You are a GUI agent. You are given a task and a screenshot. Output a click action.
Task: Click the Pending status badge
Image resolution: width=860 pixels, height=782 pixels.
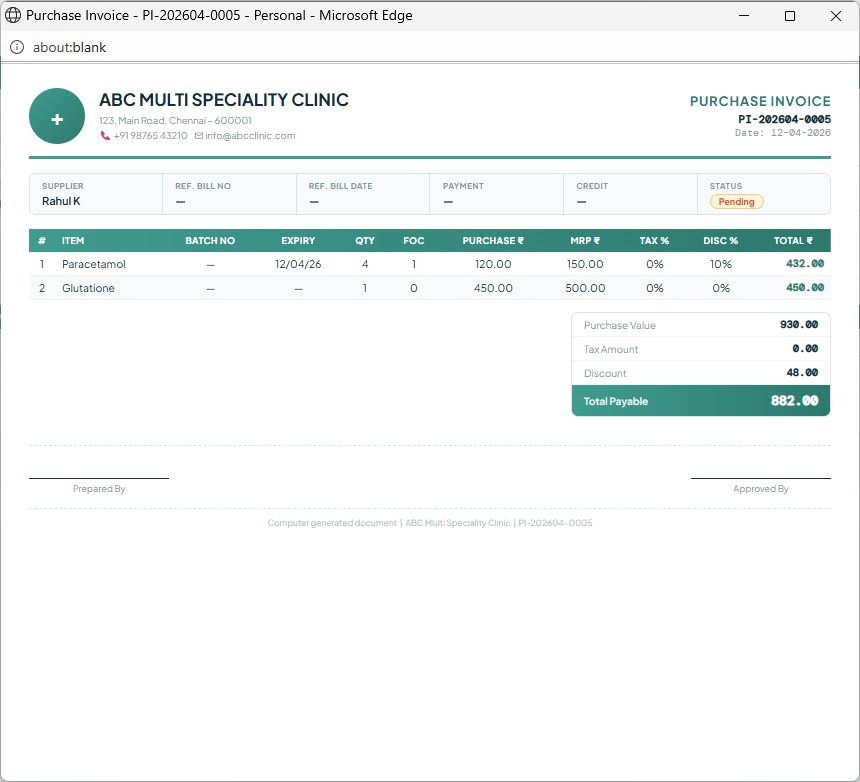click(x=736, y=201)
